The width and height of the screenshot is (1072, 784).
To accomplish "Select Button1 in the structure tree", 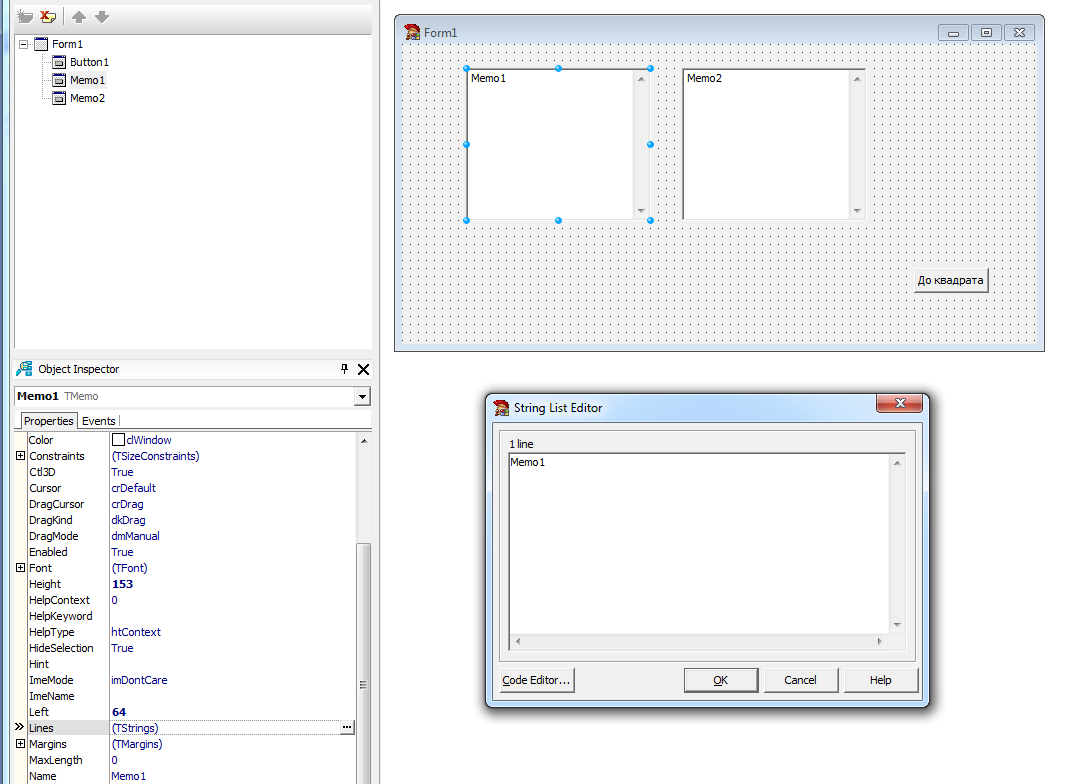I will [89, 62].
